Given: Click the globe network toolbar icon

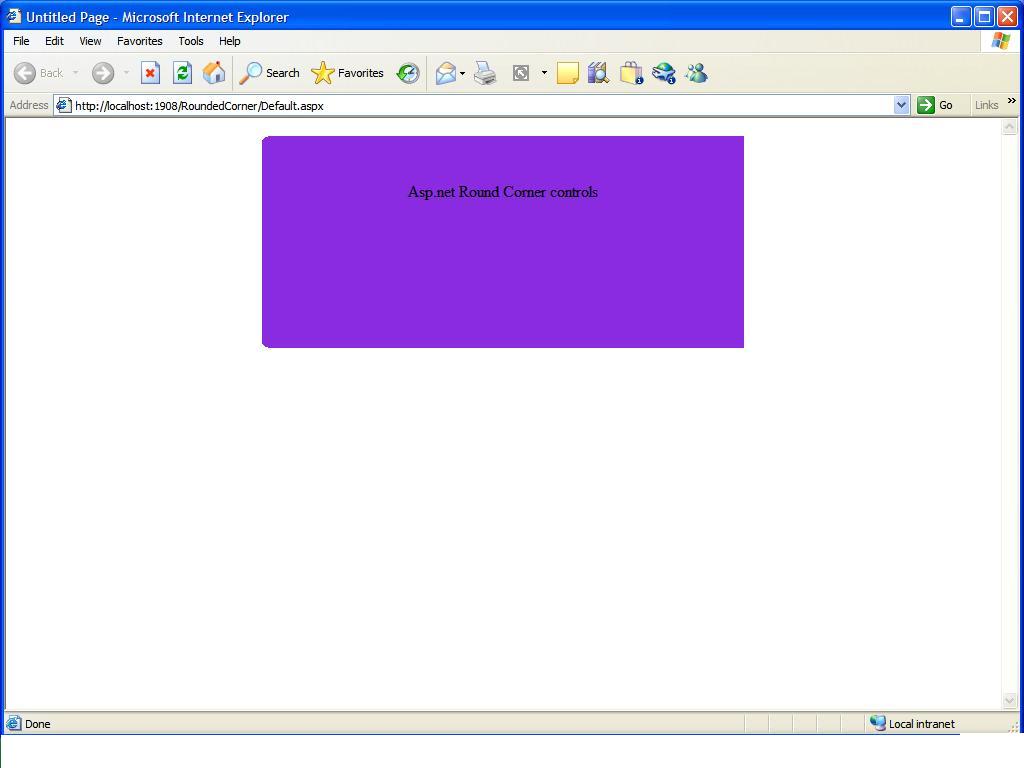Looking at the screenshot, I should 664,73.
